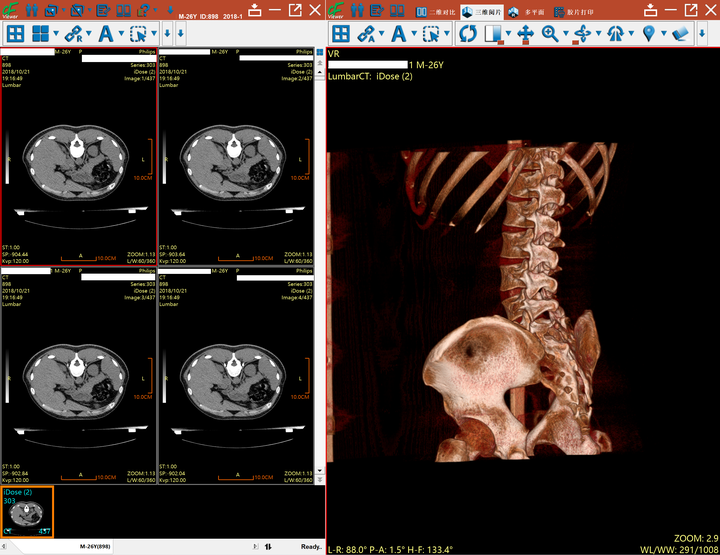Expand left title bar overflow down arrow
The width and height of the screenshot is (720, 555).
170,10
